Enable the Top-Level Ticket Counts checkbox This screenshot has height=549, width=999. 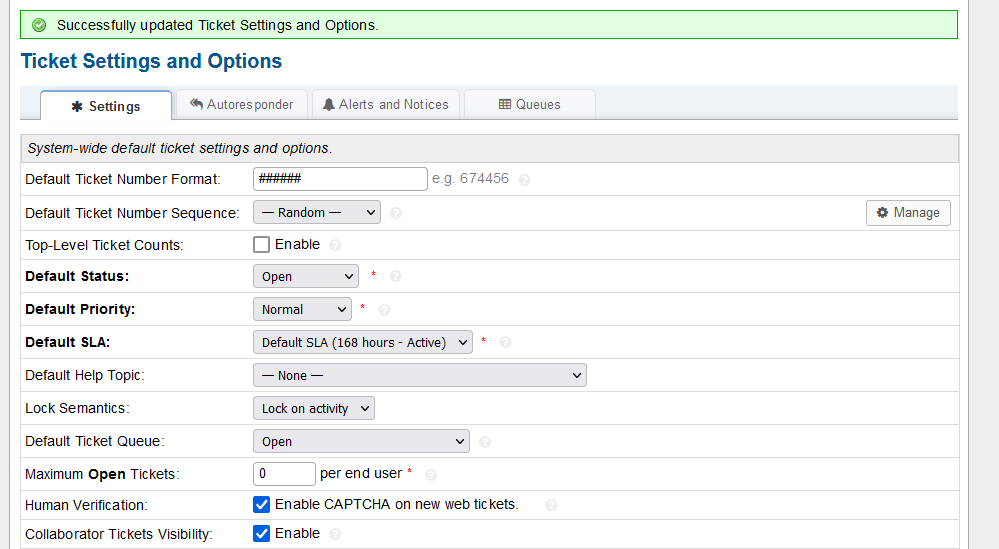point(262,244)
